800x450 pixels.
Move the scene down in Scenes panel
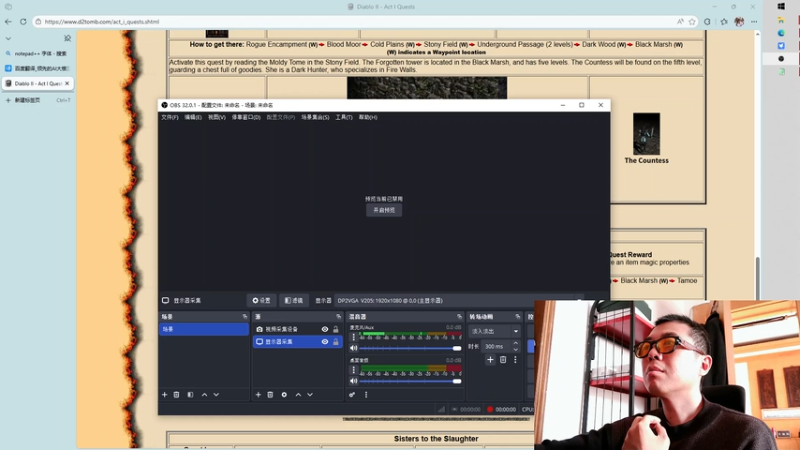point(216,394)
